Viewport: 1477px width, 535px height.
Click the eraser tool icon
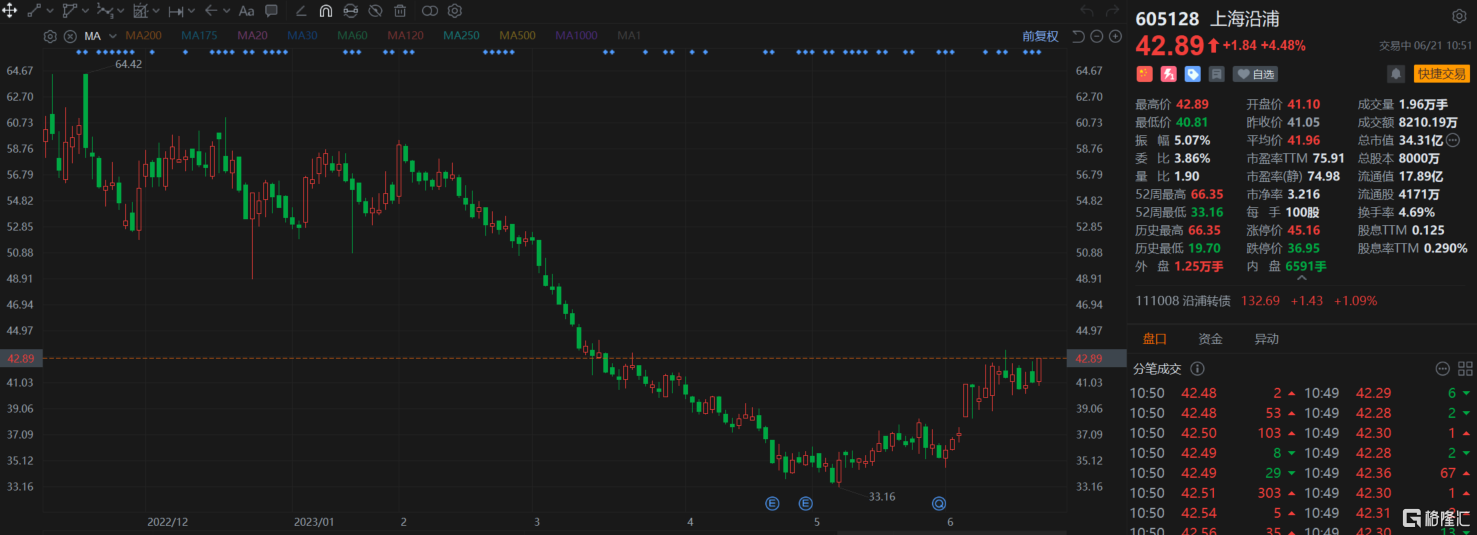point(301,12)
